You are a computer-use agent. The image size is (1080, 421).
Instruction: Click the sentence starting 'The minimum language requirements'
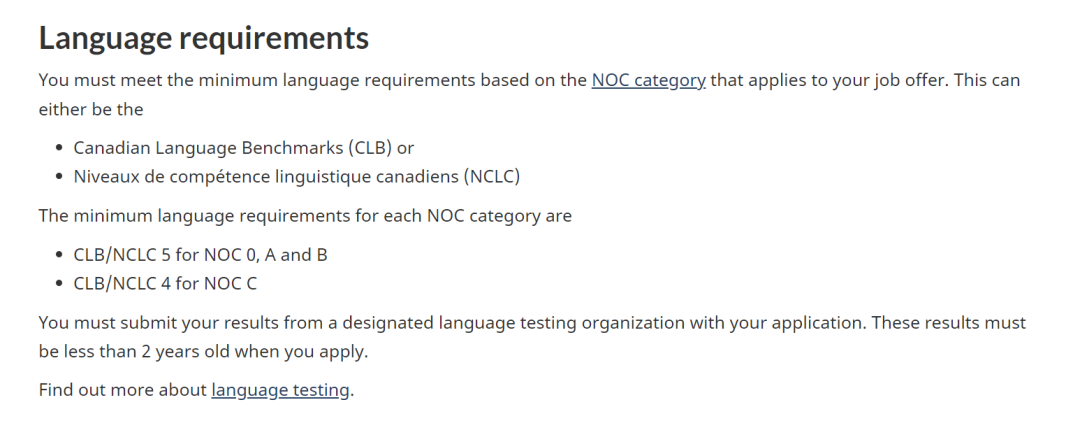tap(305, 216)
